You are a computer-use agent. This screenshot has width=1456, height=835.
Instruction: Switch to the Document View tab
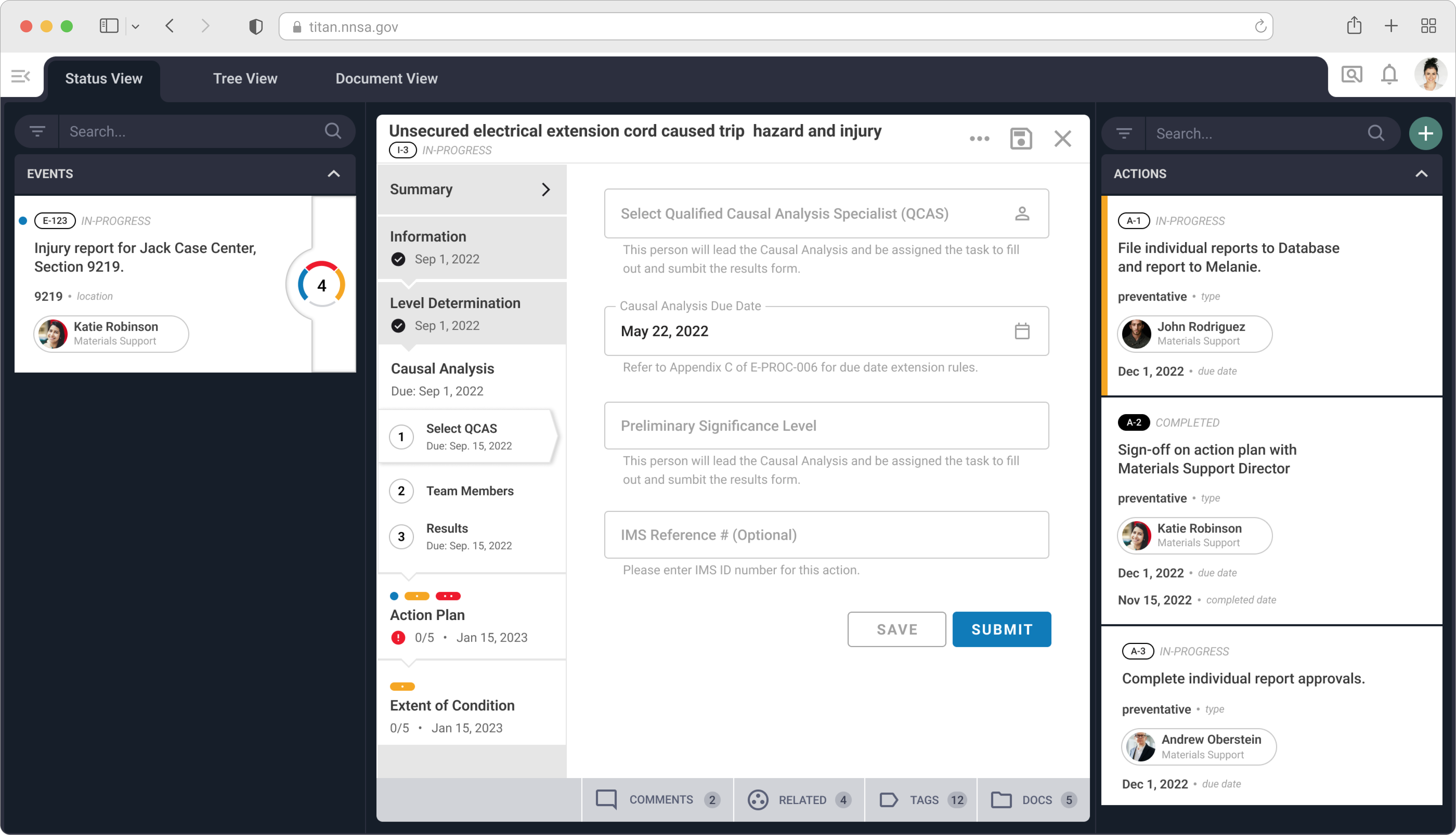pyautogui.click(x=386, y=78)
